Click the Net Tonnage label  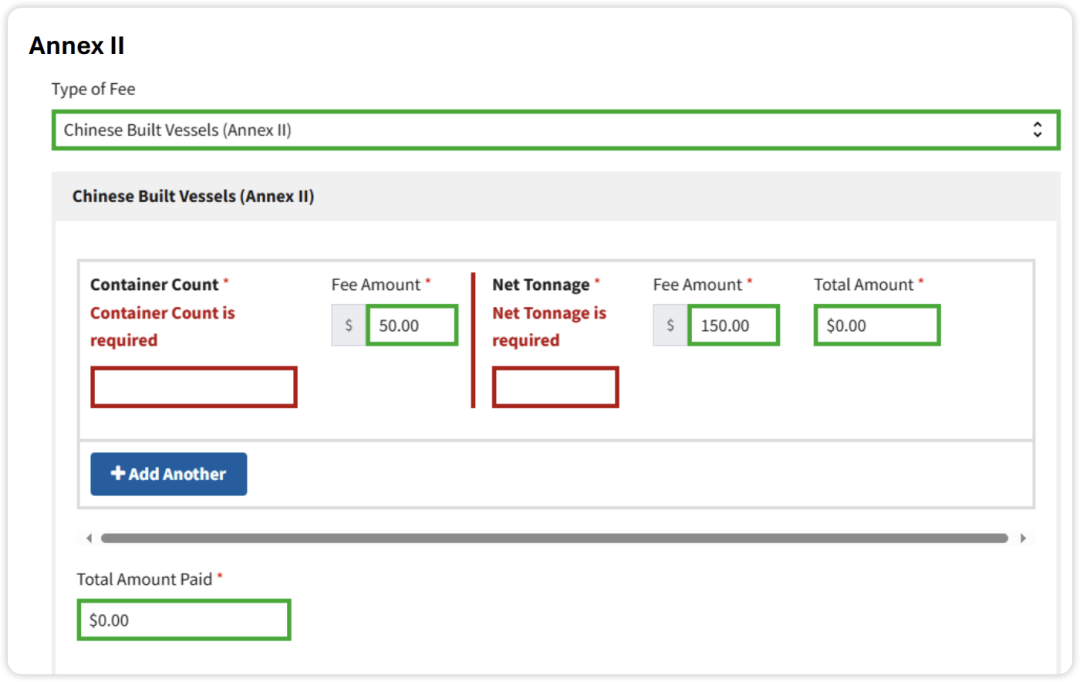[541, 285]
